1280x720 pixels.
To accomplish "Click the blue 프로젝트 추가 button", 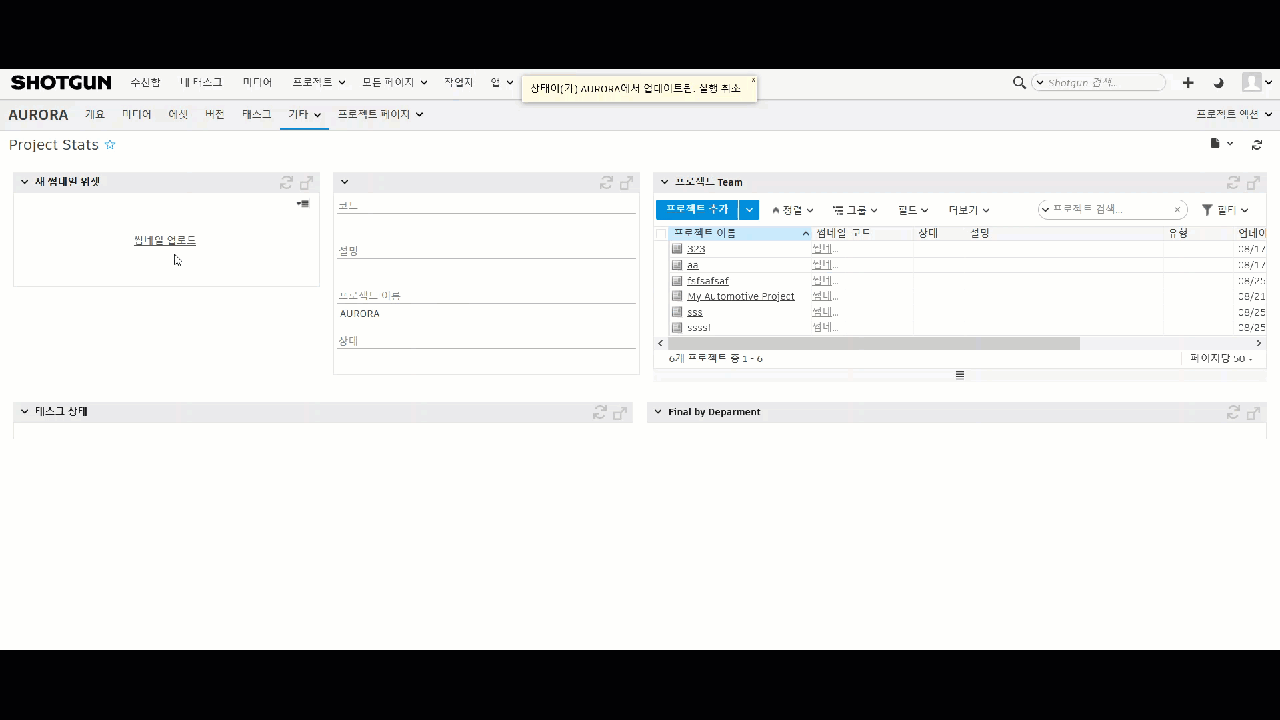I will [697, 210].
